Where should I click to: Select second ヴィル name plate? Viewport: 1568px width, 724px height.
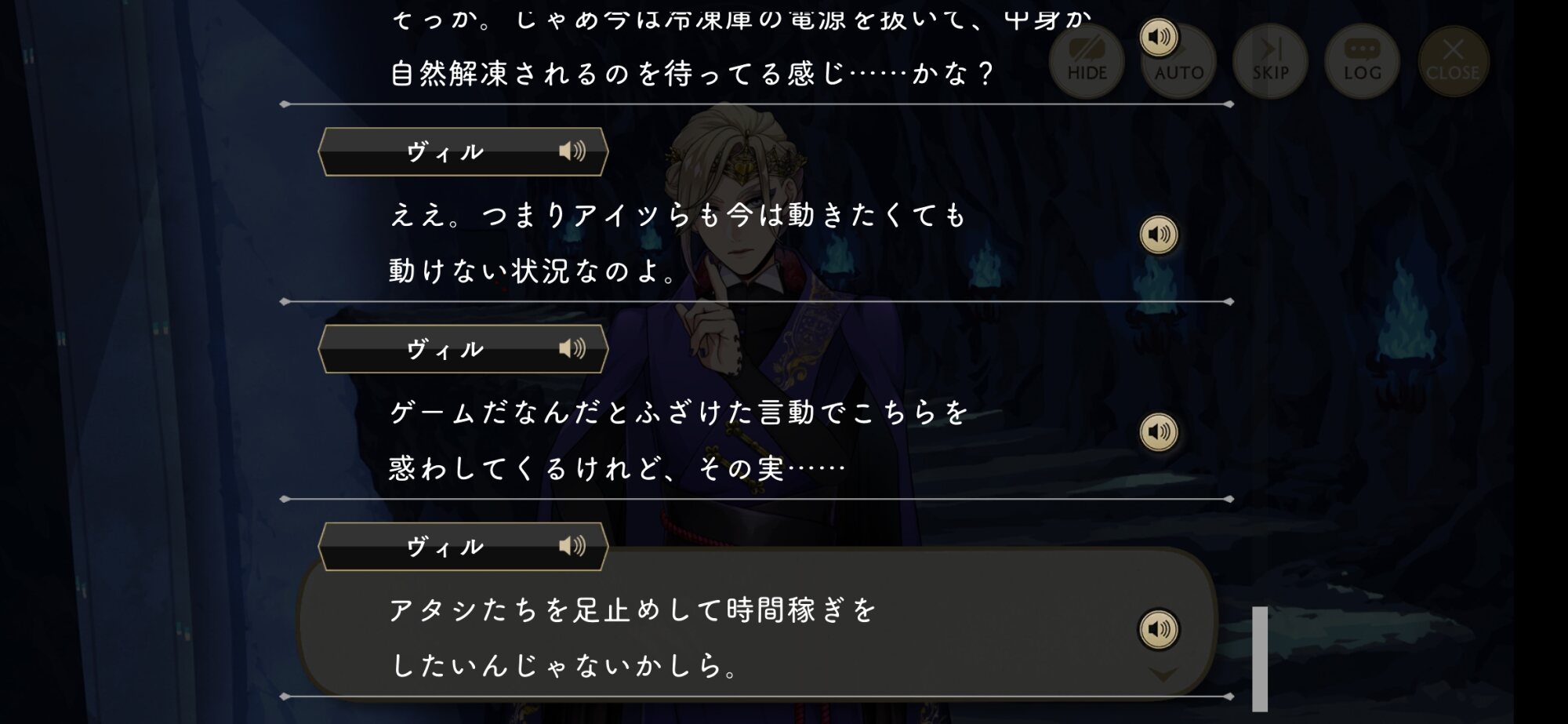463,349
